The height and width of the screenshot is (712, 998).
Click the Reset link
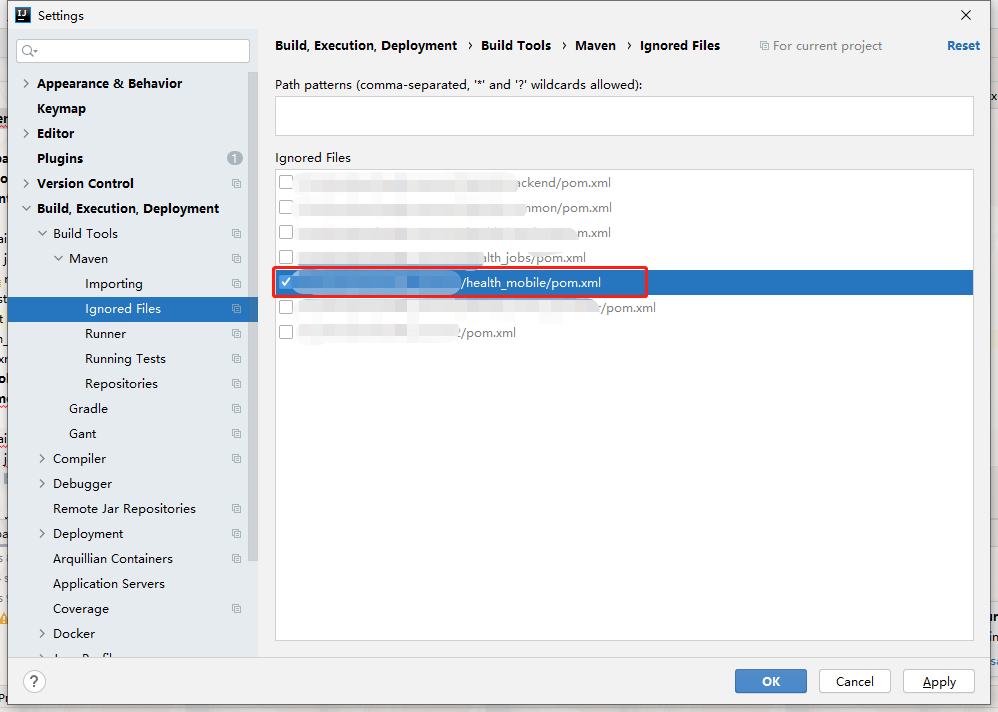[x=963, y=46]
